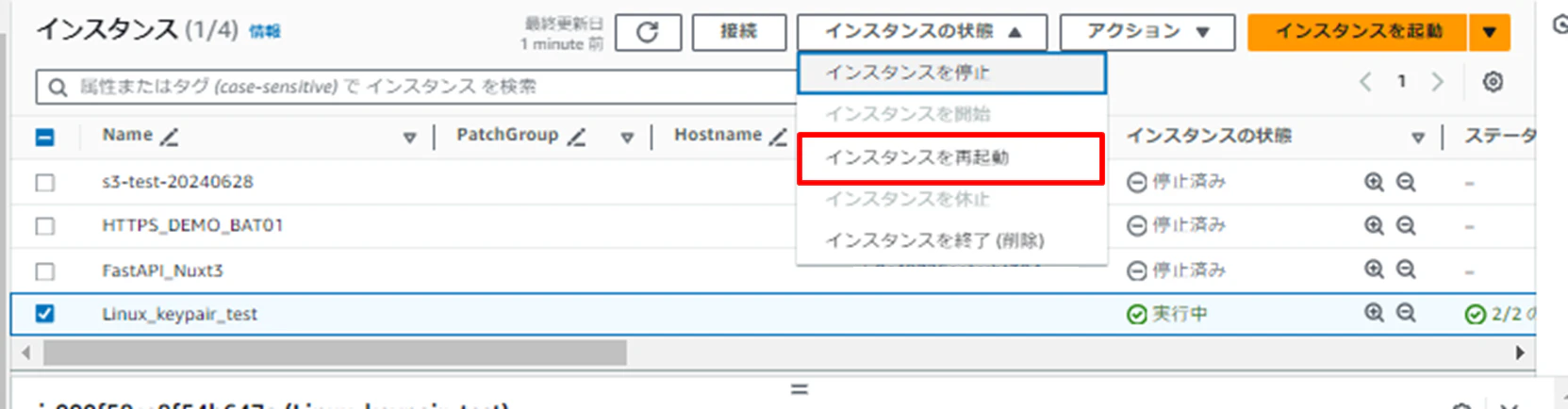Click the 接続 button
This screenshot has width=1568, height=409.
[x=739, y=32]
